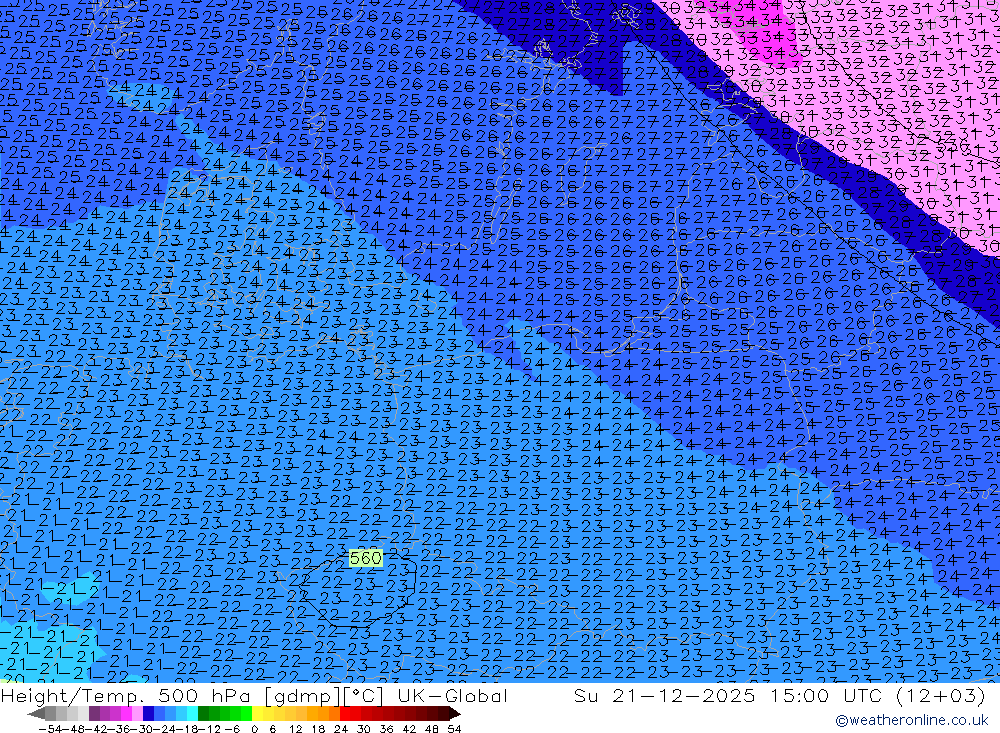Pick the dark blue legend swatch
This screenshot has height=733, width=1000.
(x=149, y=714)
